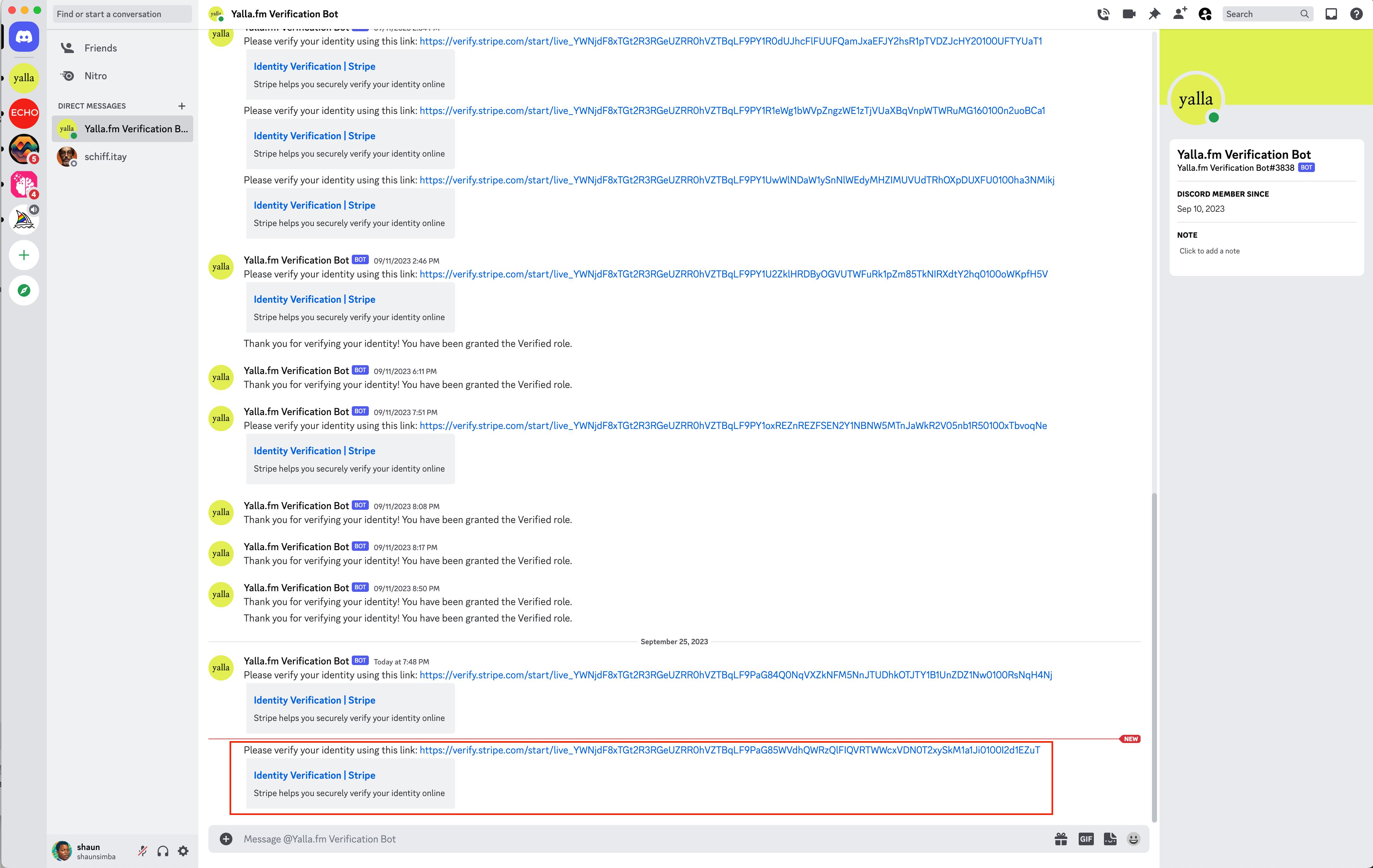Open last Identity Verification | Stripe embed title

314,775
